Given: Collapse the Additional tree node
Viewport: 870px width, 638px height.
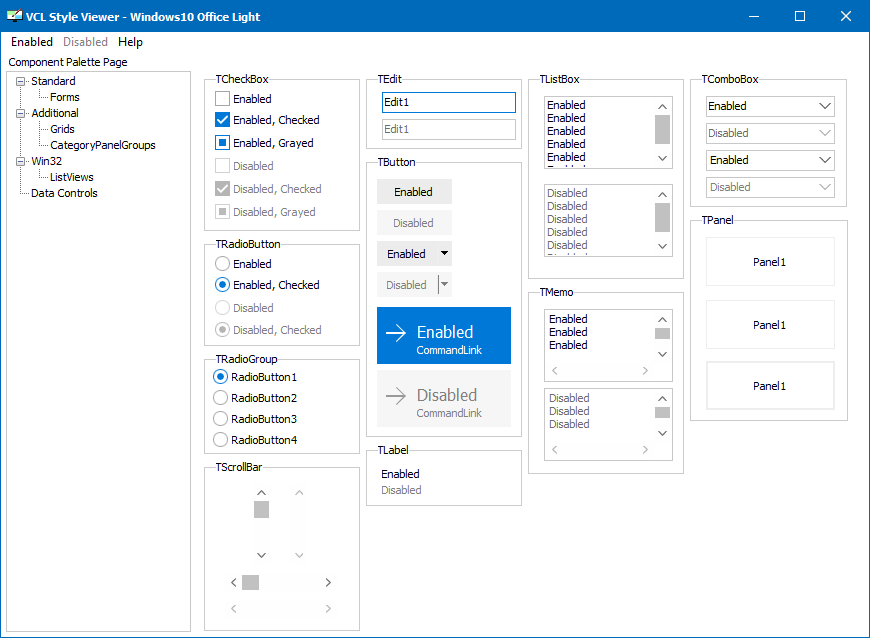Looking at the screenshot, I should point(21,113).
